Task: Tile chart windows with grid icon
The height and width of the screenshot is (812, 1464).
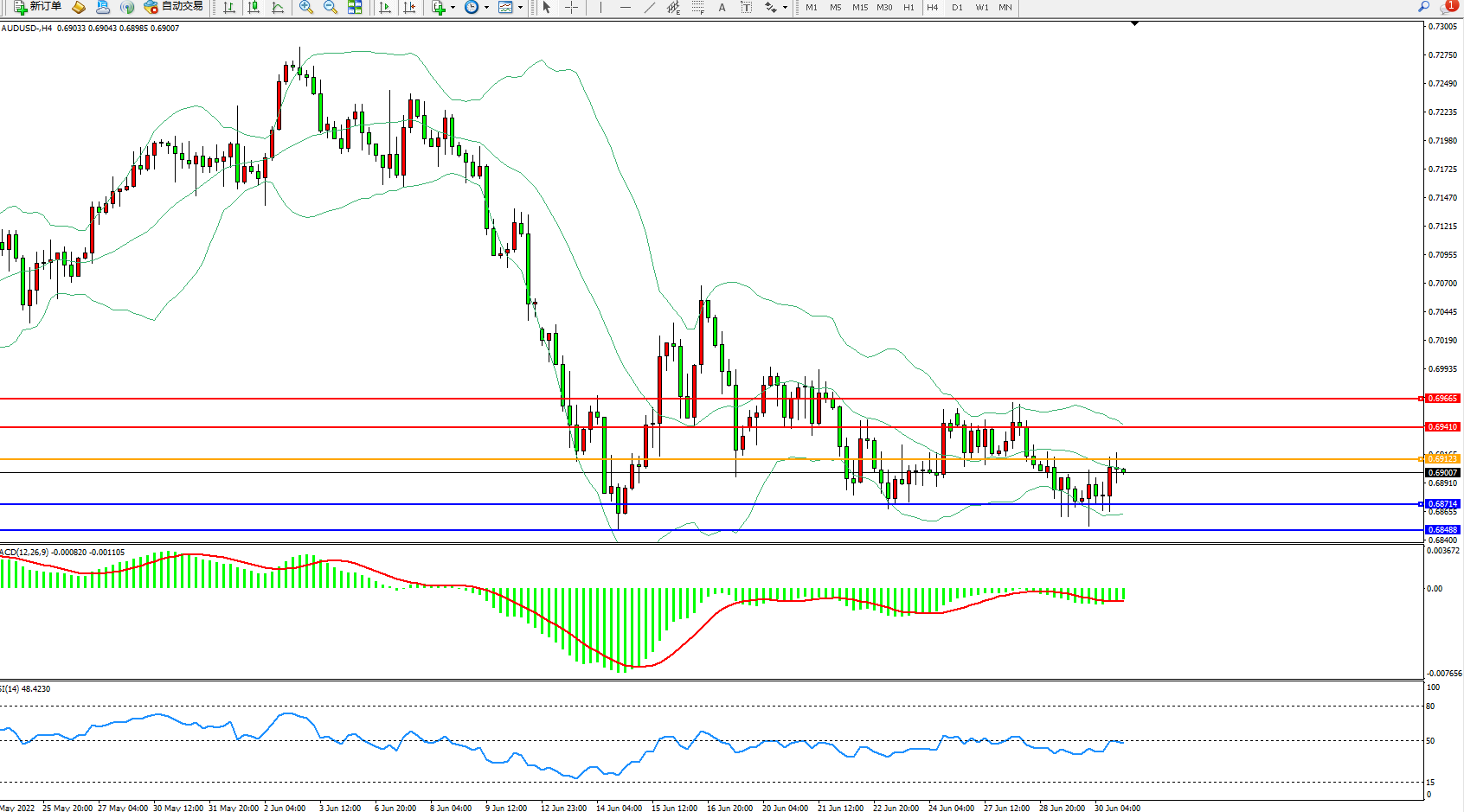Action: coord(355,7)
